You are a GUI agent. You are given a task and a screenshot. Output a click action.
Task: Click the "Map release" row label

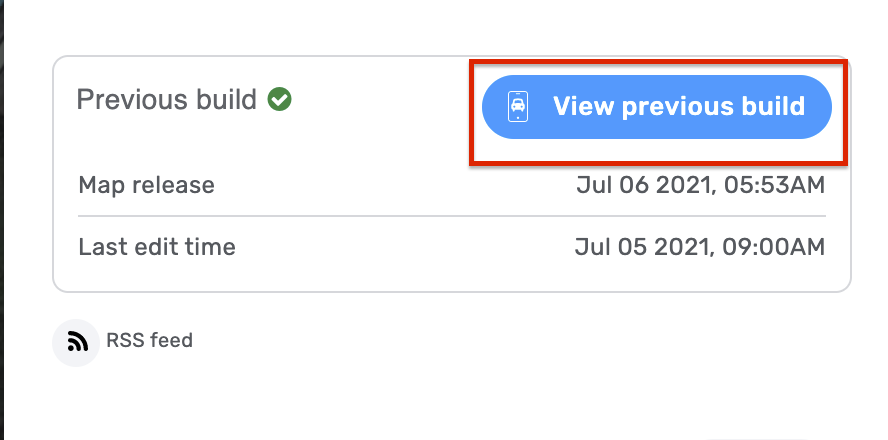[146, 186]
